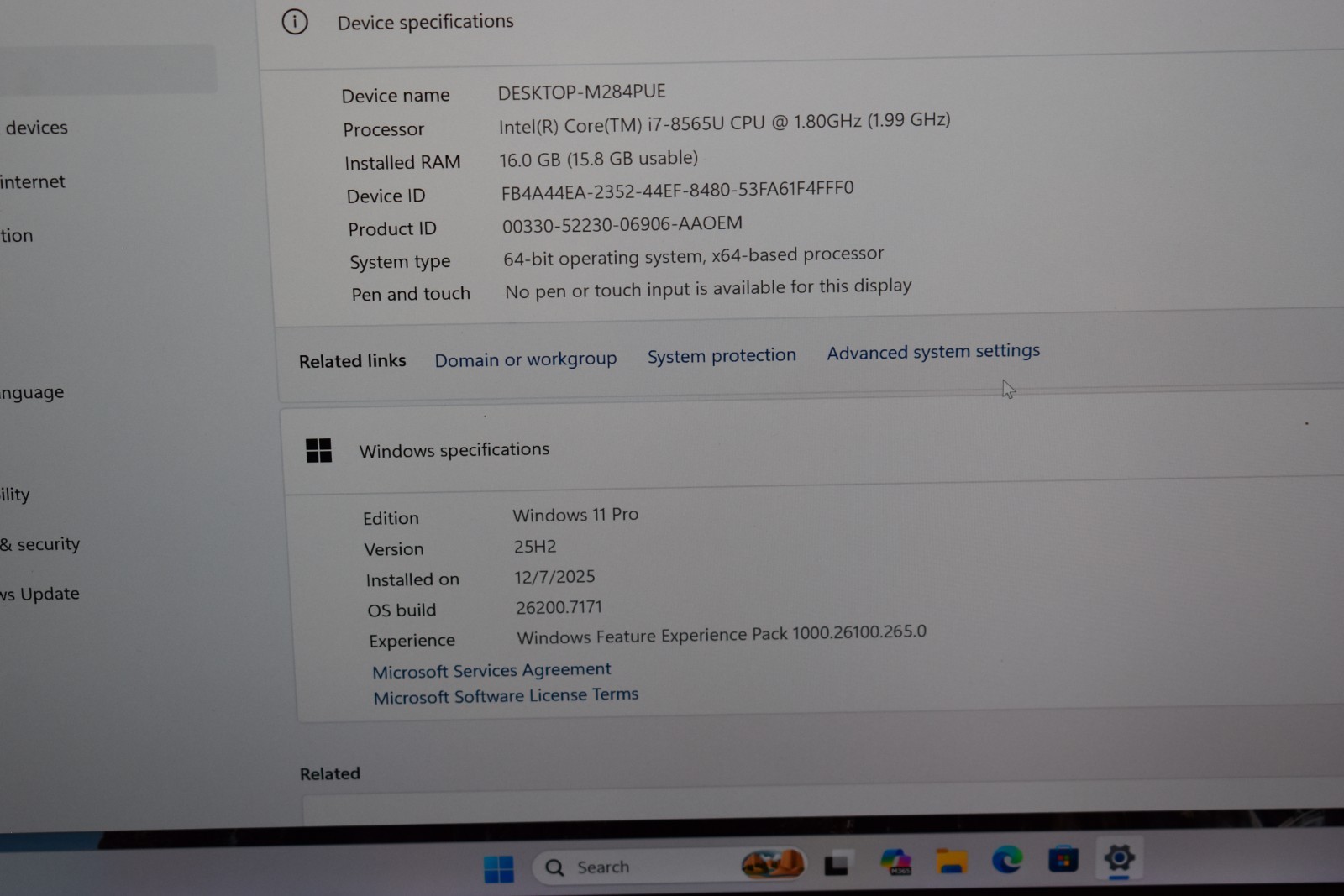
Task: Click the taskbar Search box
Action: click(x=670, y=866)
